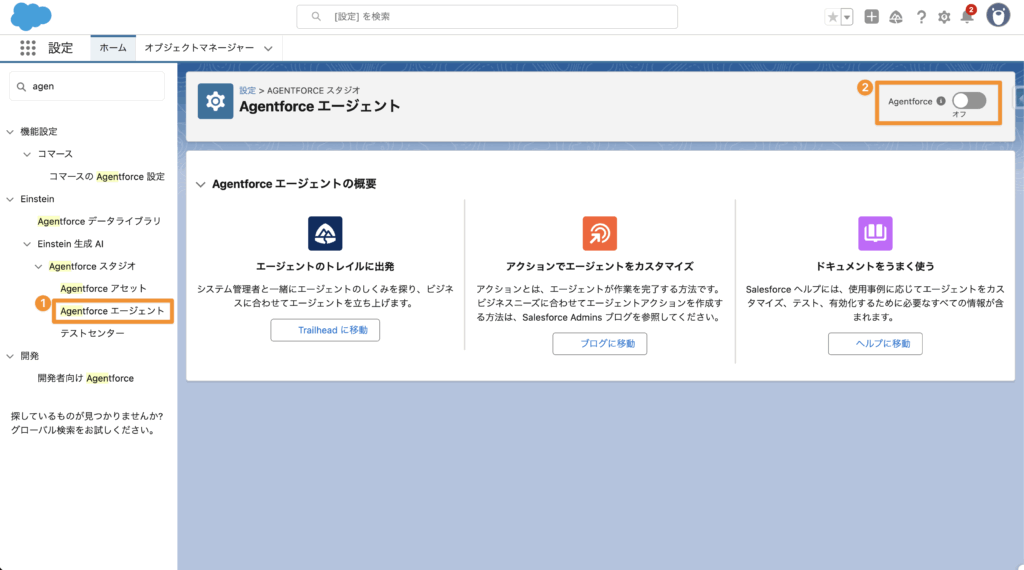The height and width of the screenshot is (570, 1024).
Task: Open コマースの Agentforce 設定
Action: pyautogui.click(x=107, y=176)
